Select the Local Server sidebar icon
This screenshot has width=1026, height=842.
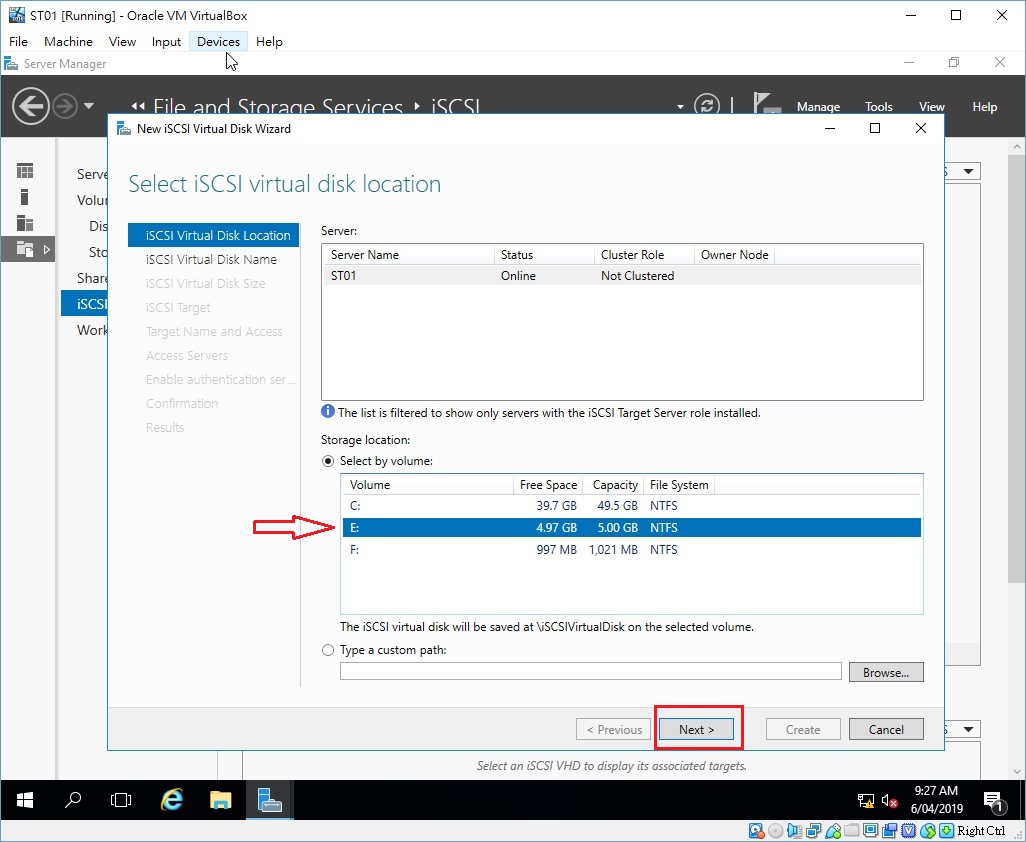(24, 197)
